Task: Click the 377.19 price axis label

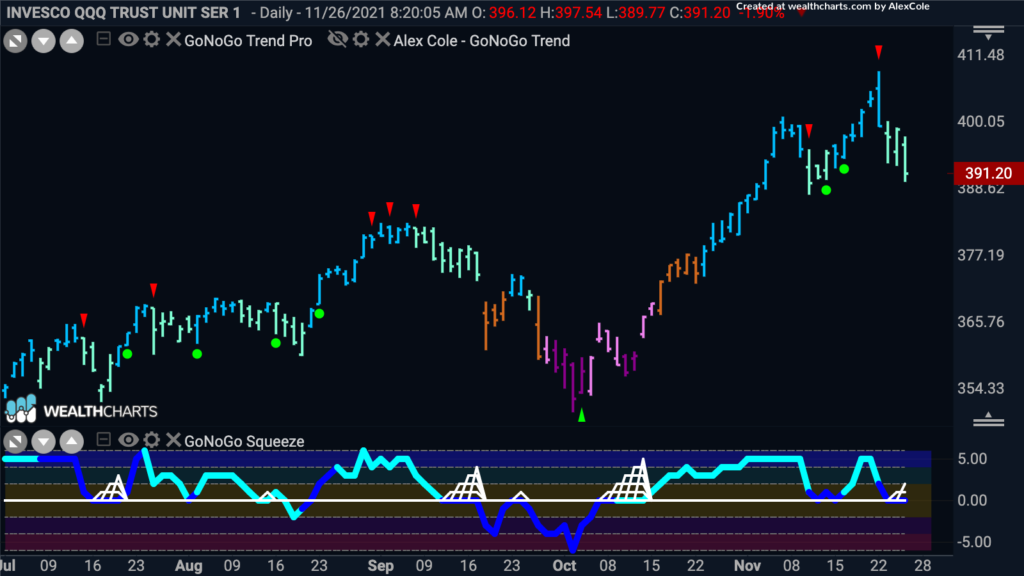Action: [x=981, y=255]
